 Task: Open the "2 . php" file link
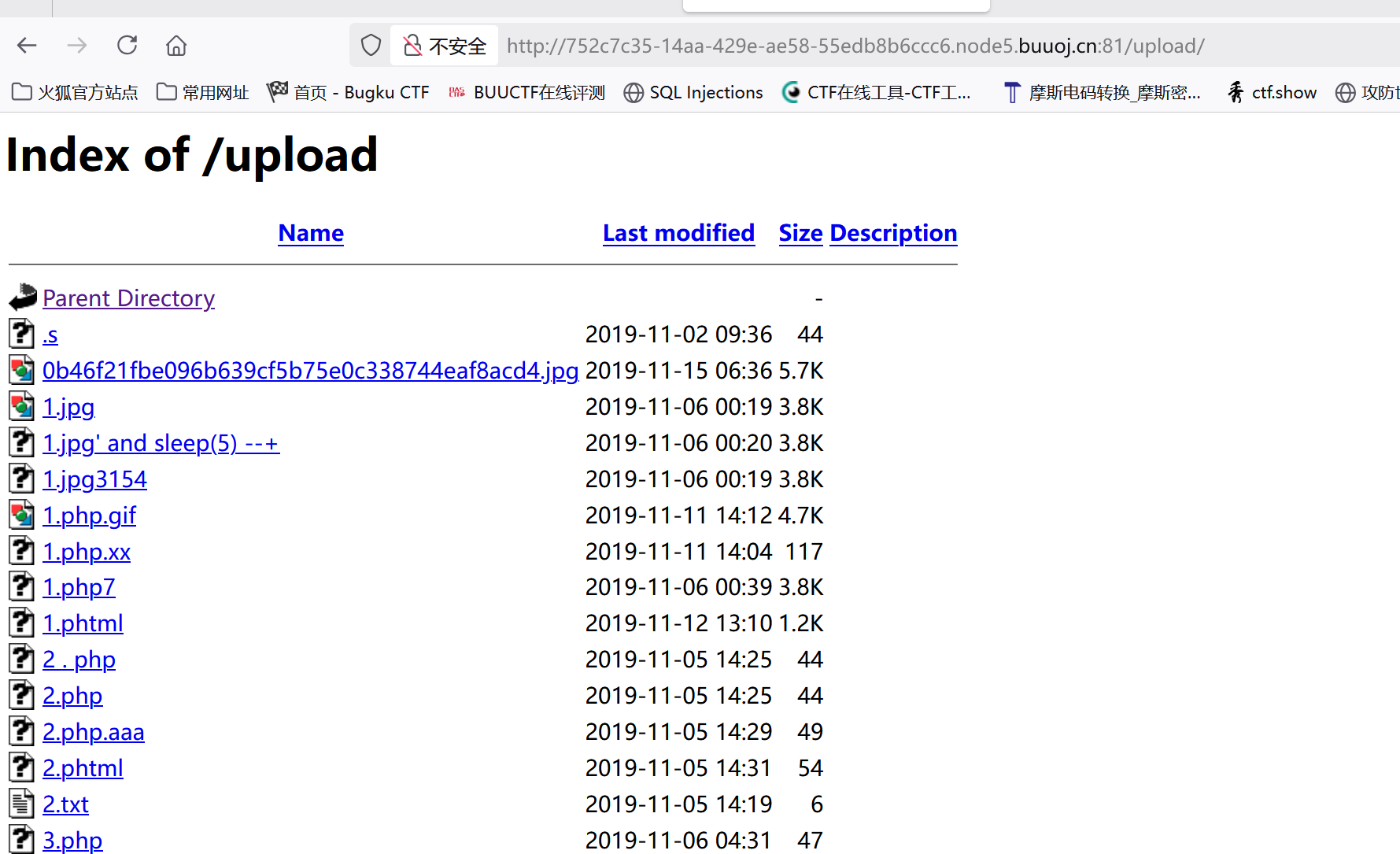click(79, 660)
